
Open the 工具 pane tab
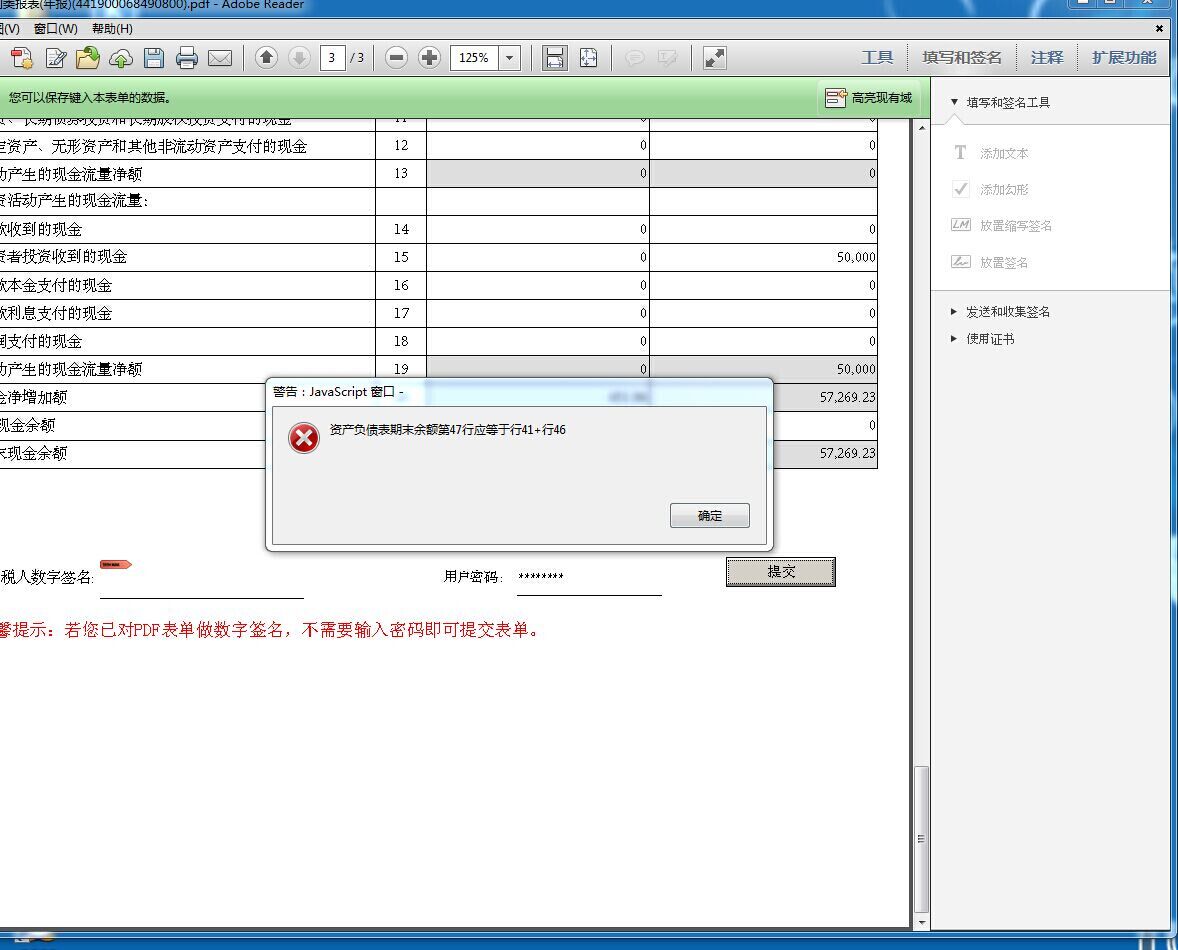coord(877,57)
